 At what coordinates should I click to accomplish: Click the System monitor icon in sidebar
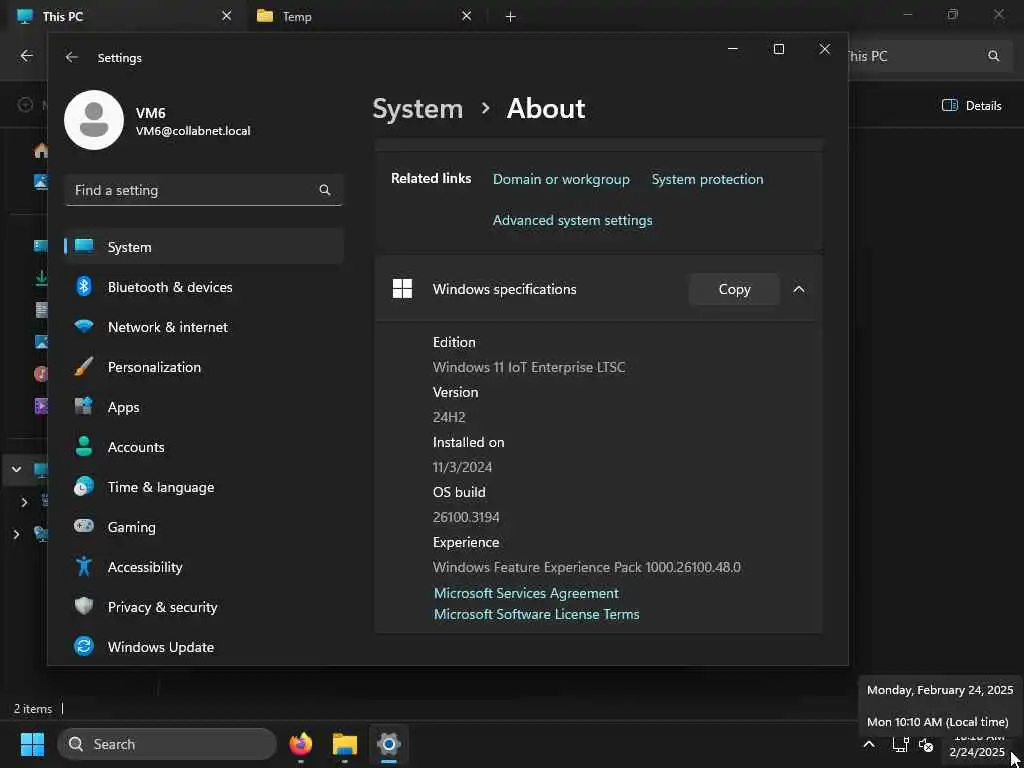[84, 246]
